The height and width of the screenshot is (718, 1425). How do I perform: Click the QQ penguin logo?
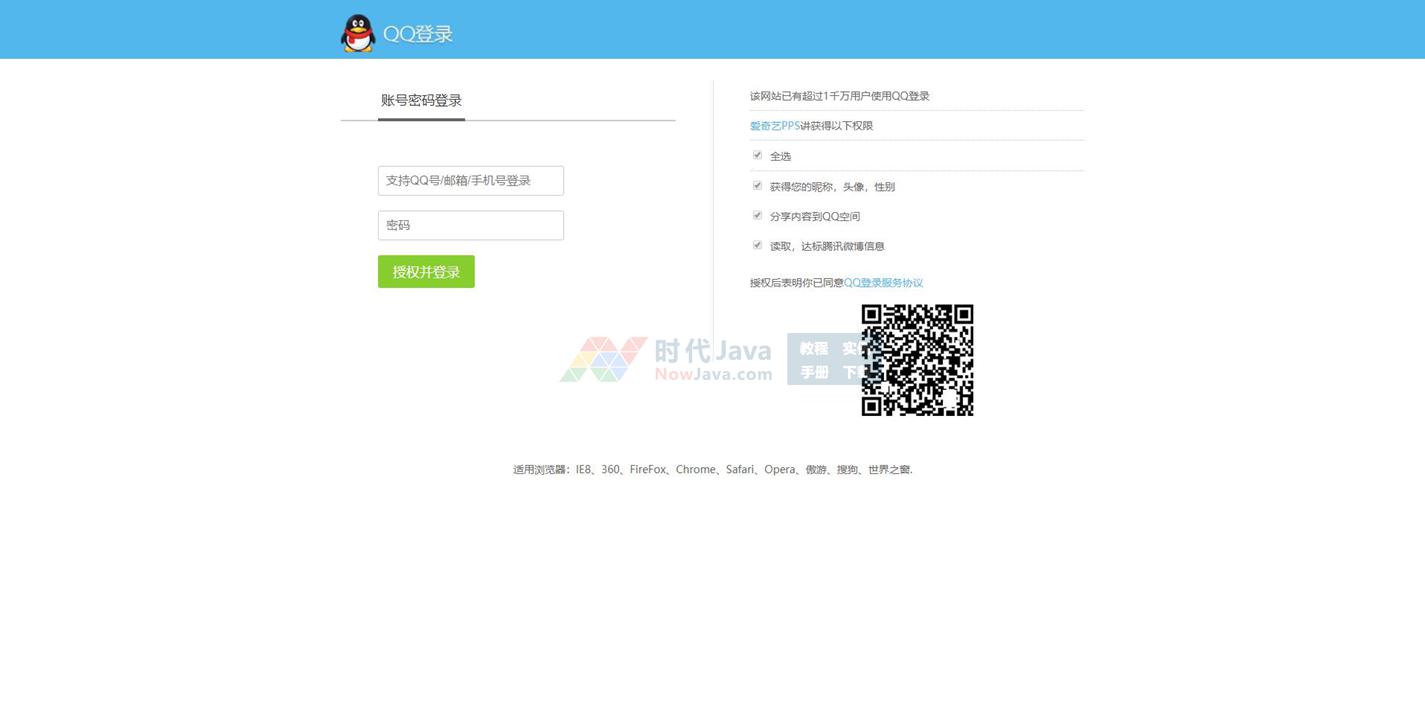click(357, 33)
